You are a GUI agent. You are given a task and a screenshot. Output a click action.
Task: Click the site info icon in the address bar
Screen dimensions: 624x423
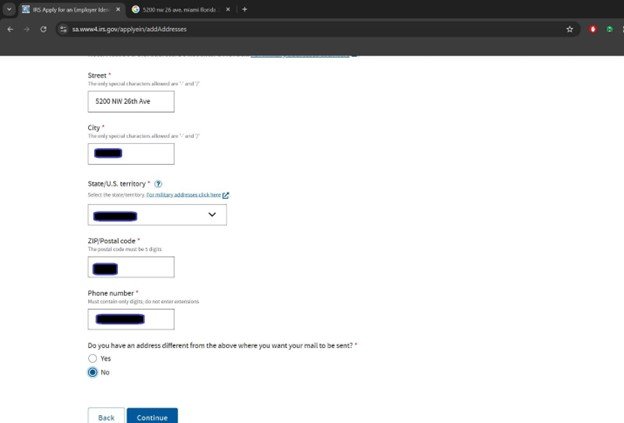coord(61,29)
